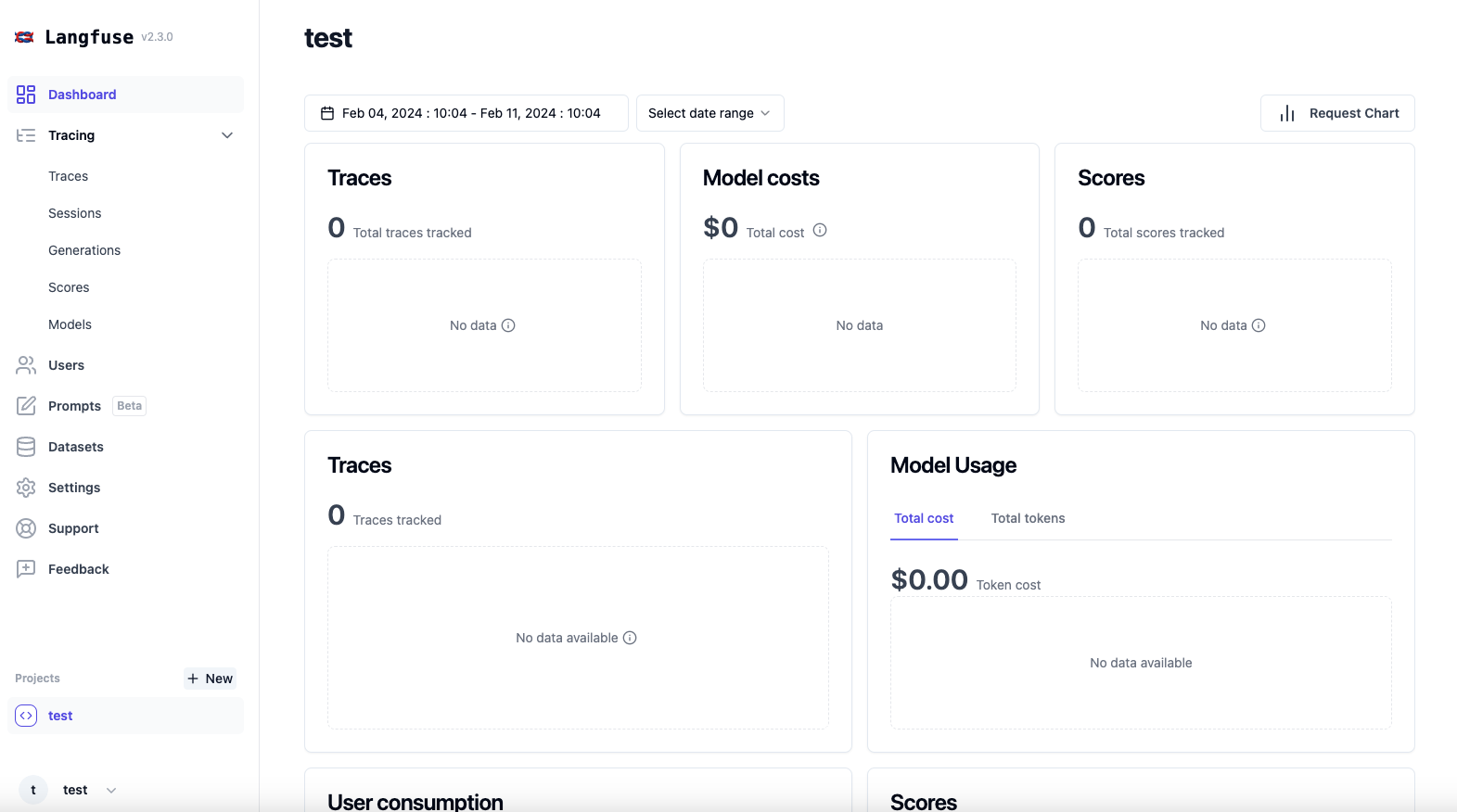1457x812 pixels.
Task: Click the calendar icon in date field
Action: 327,113
